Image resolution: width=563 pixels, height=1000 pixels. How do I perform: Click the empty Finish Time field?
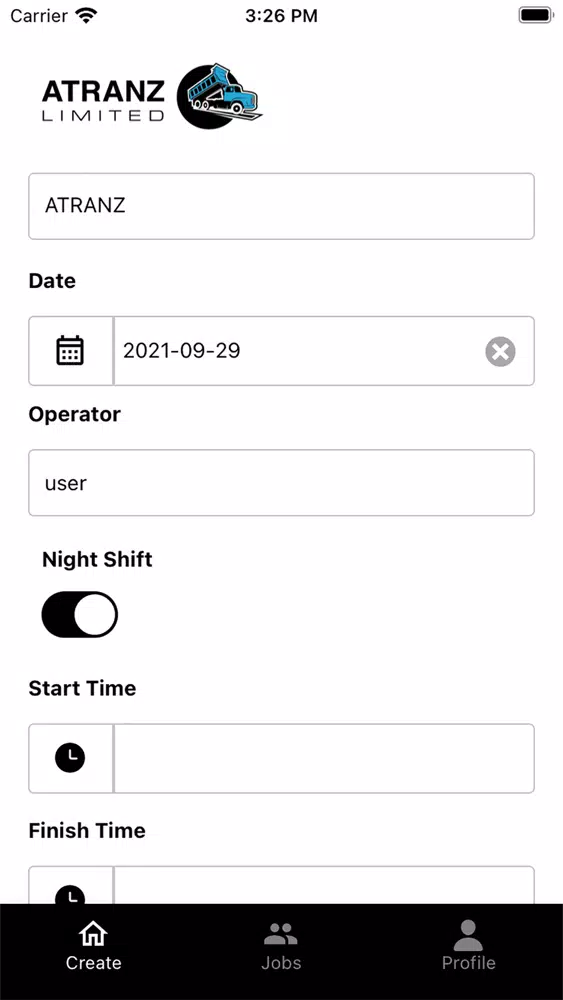point(324,885)
